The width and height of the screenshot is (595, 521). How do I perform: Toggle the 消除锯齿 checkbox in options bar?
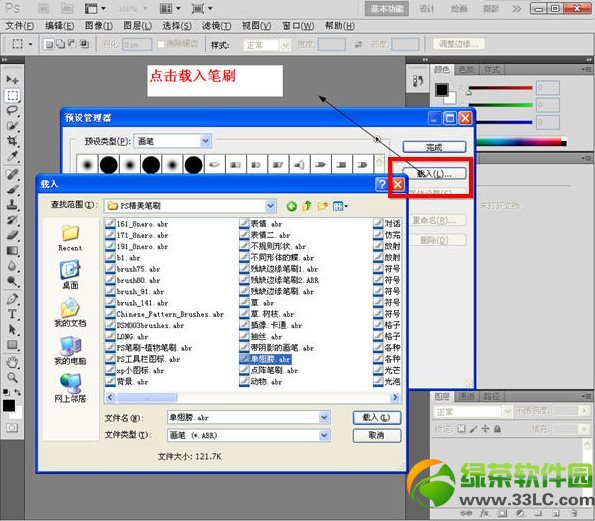(x=161, y=44)
